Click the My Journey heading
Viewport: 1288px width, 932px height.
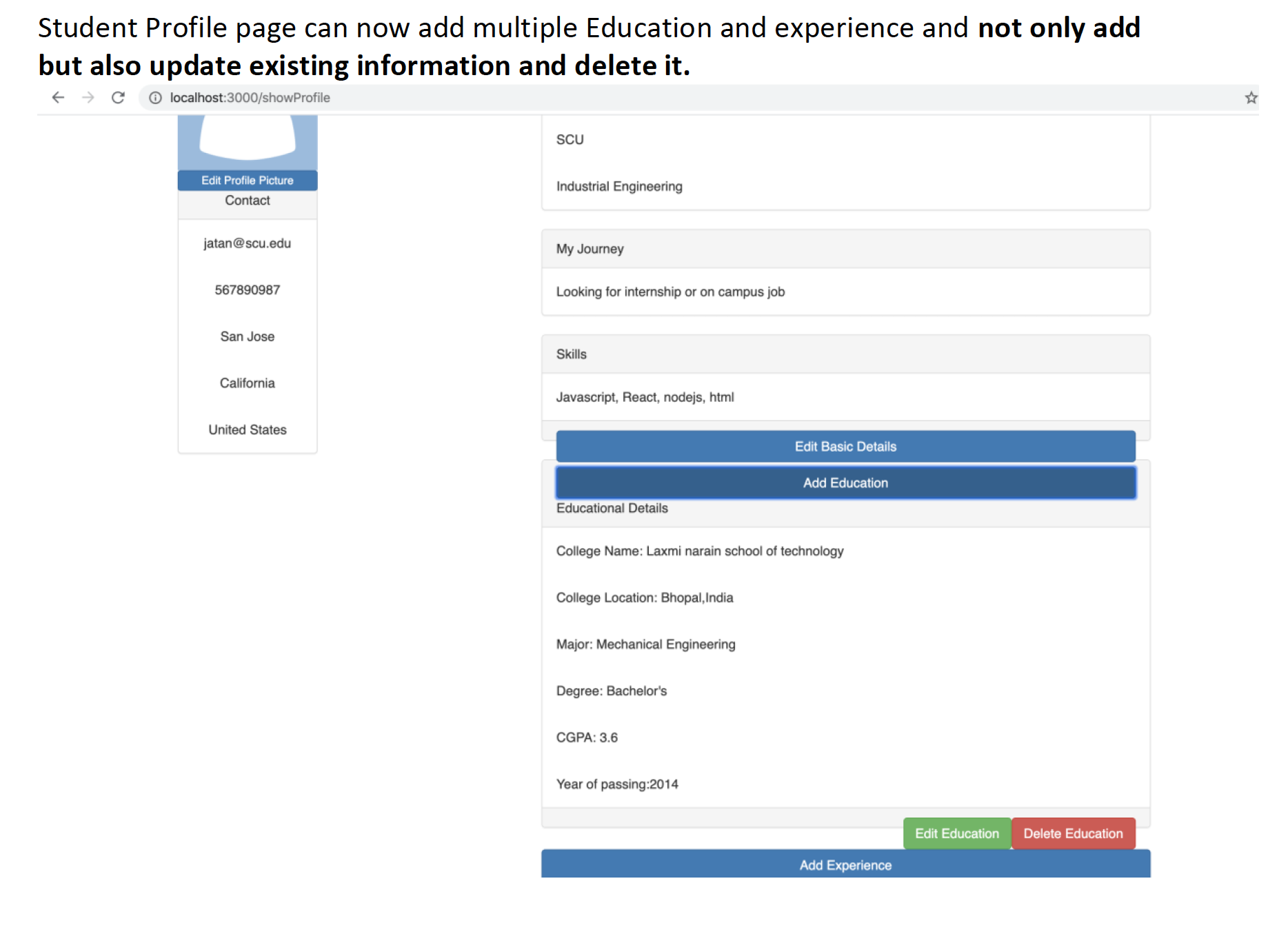[590, 249]
